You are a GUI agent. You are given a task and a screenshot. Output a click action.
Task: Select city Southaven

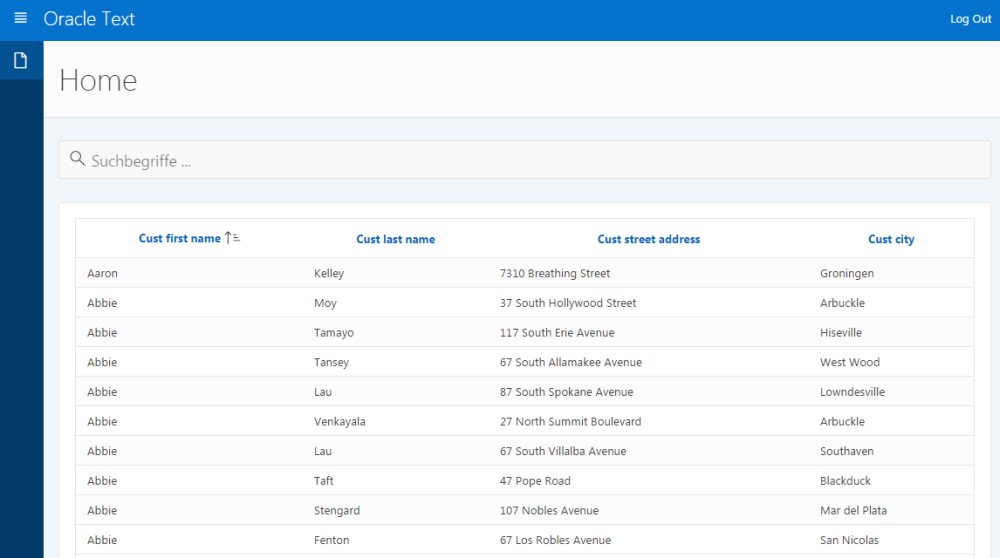[x=846, y=451]
